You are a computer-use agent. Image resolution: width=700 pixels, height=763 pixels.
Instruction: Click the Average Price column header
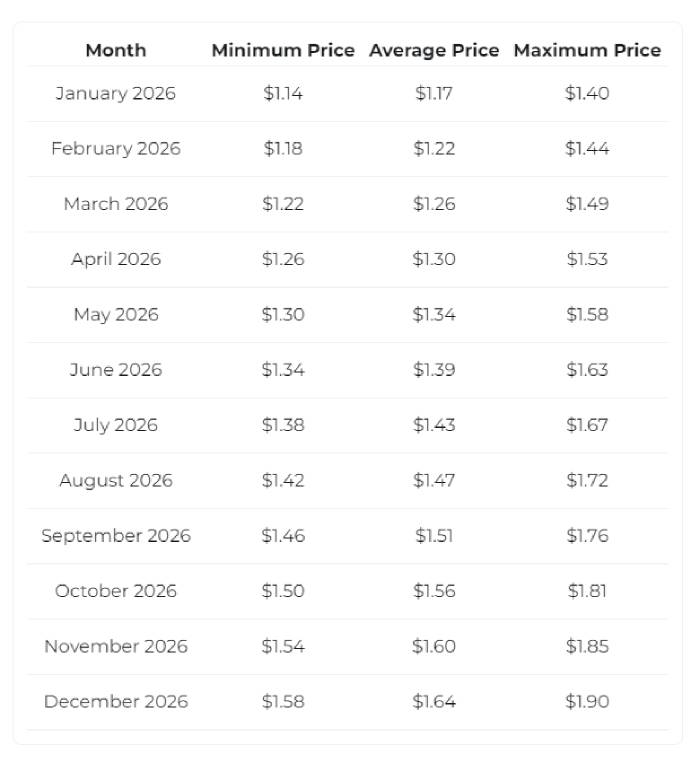pos(434,50)
